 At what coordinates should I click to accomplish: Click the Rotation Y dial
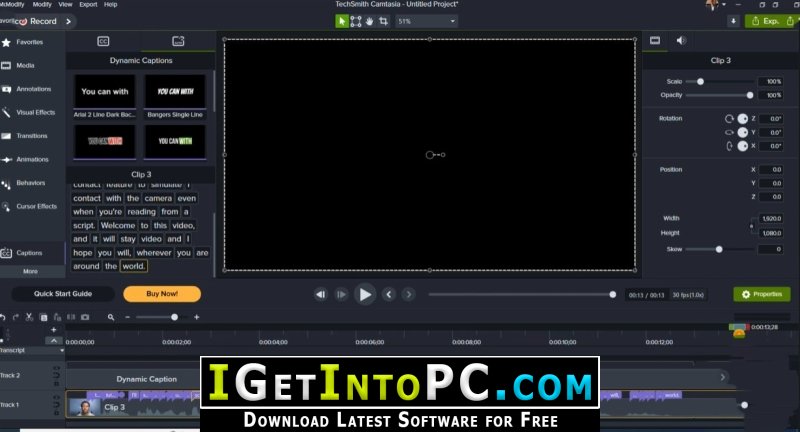742,132
